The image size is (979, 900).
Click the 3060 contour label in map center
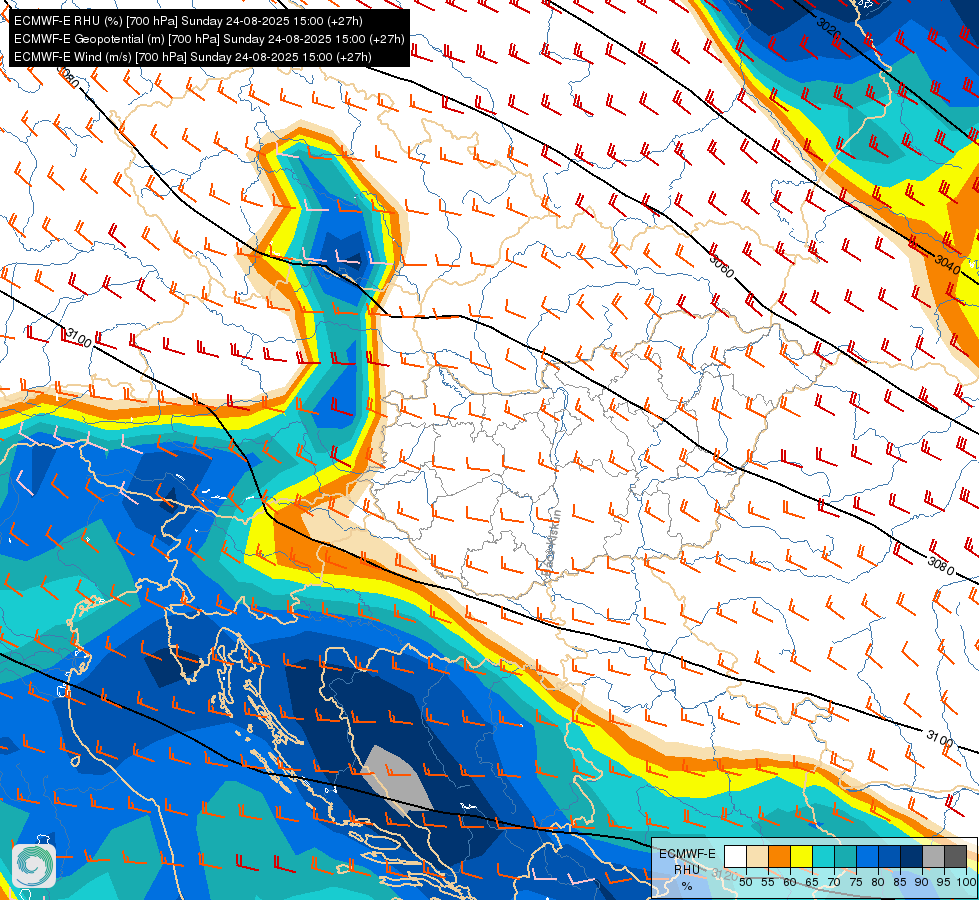722,266
